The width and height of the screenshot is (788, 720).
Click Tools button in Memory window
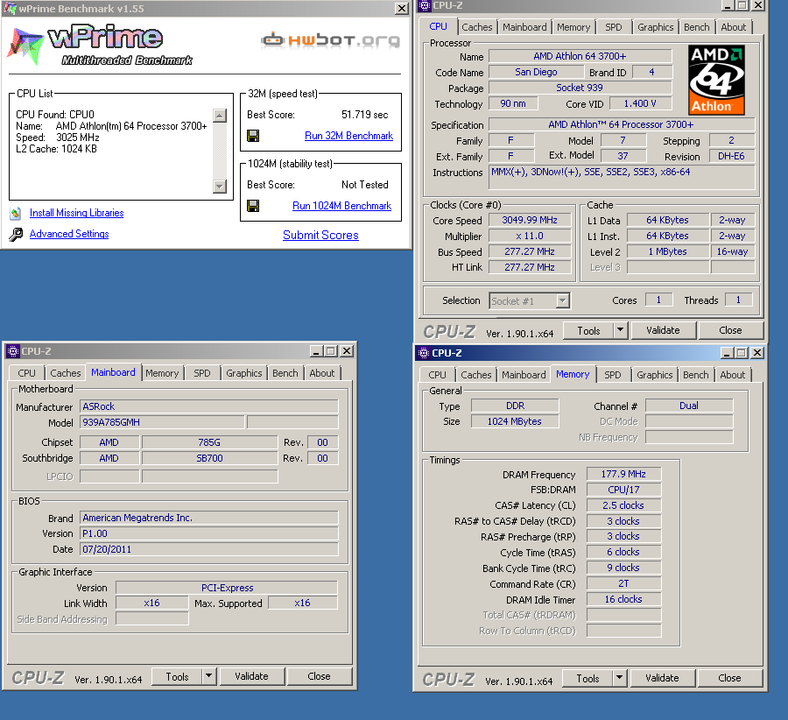click(588, 678)
